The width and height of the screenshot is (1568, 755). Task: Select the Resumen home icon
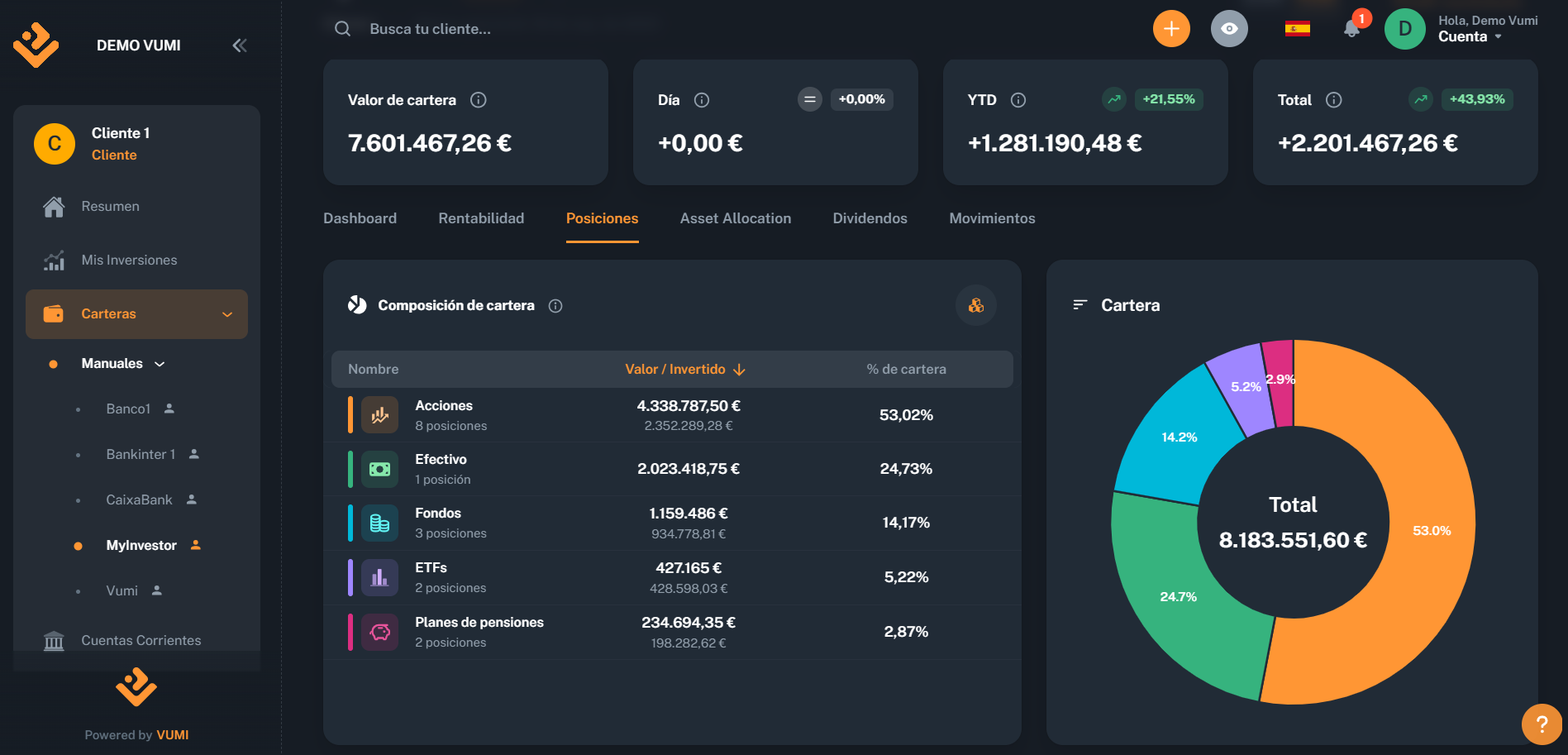coord(54,206)
